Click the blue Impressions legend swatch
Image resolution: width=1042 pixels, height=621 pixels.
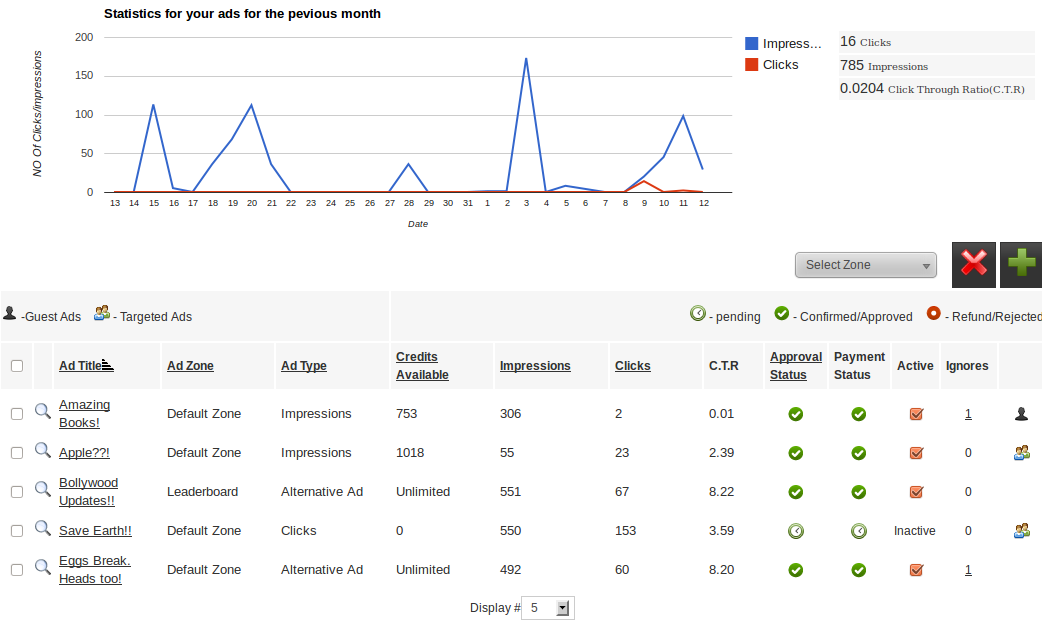[x=753, y=42]
